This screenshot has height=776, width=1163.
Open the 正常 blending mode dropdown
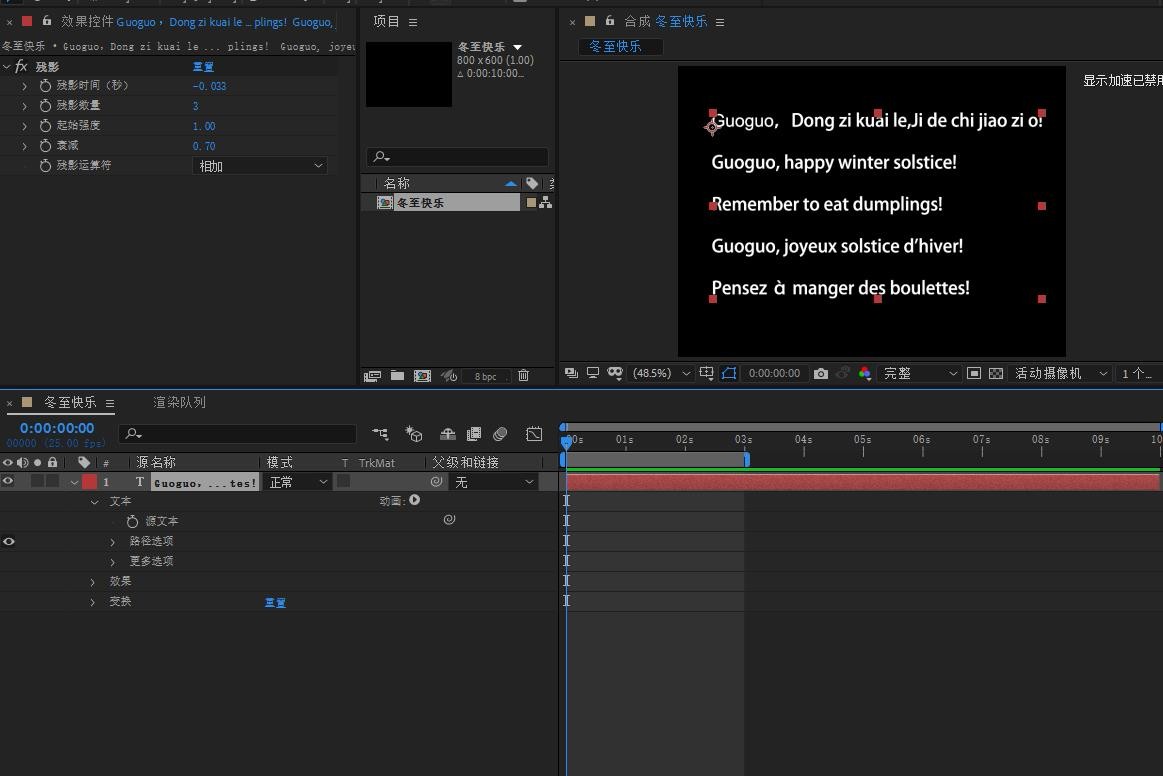click(298, 482)
